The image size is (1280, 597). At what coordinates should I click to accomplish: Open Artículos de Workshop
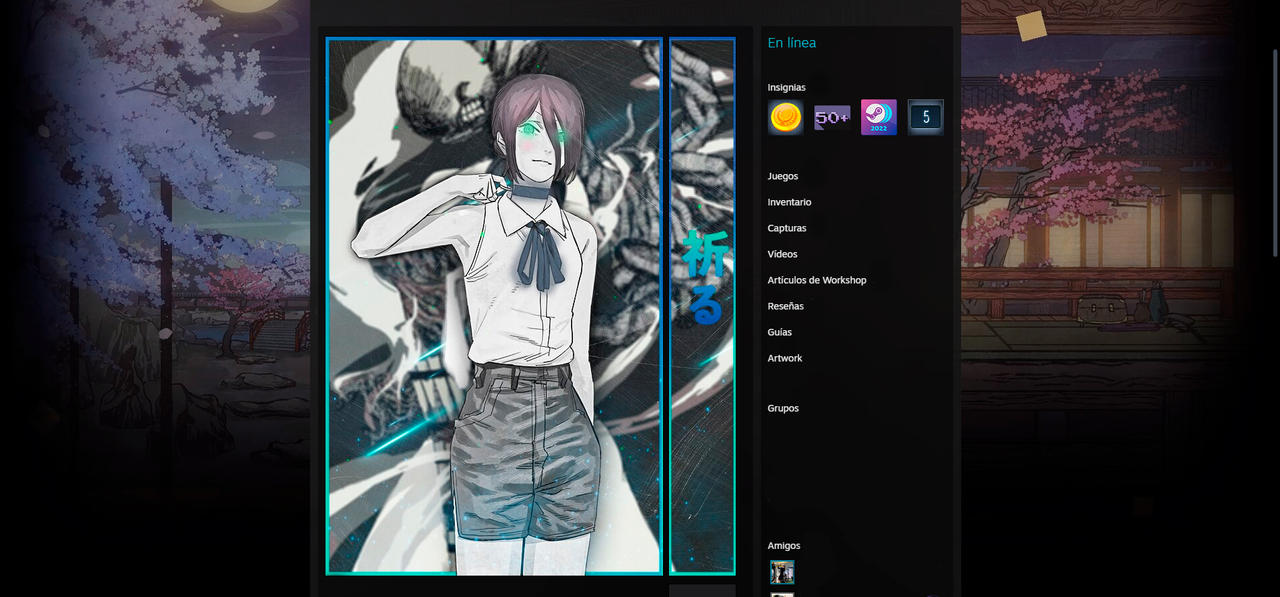tap(817, 280)
